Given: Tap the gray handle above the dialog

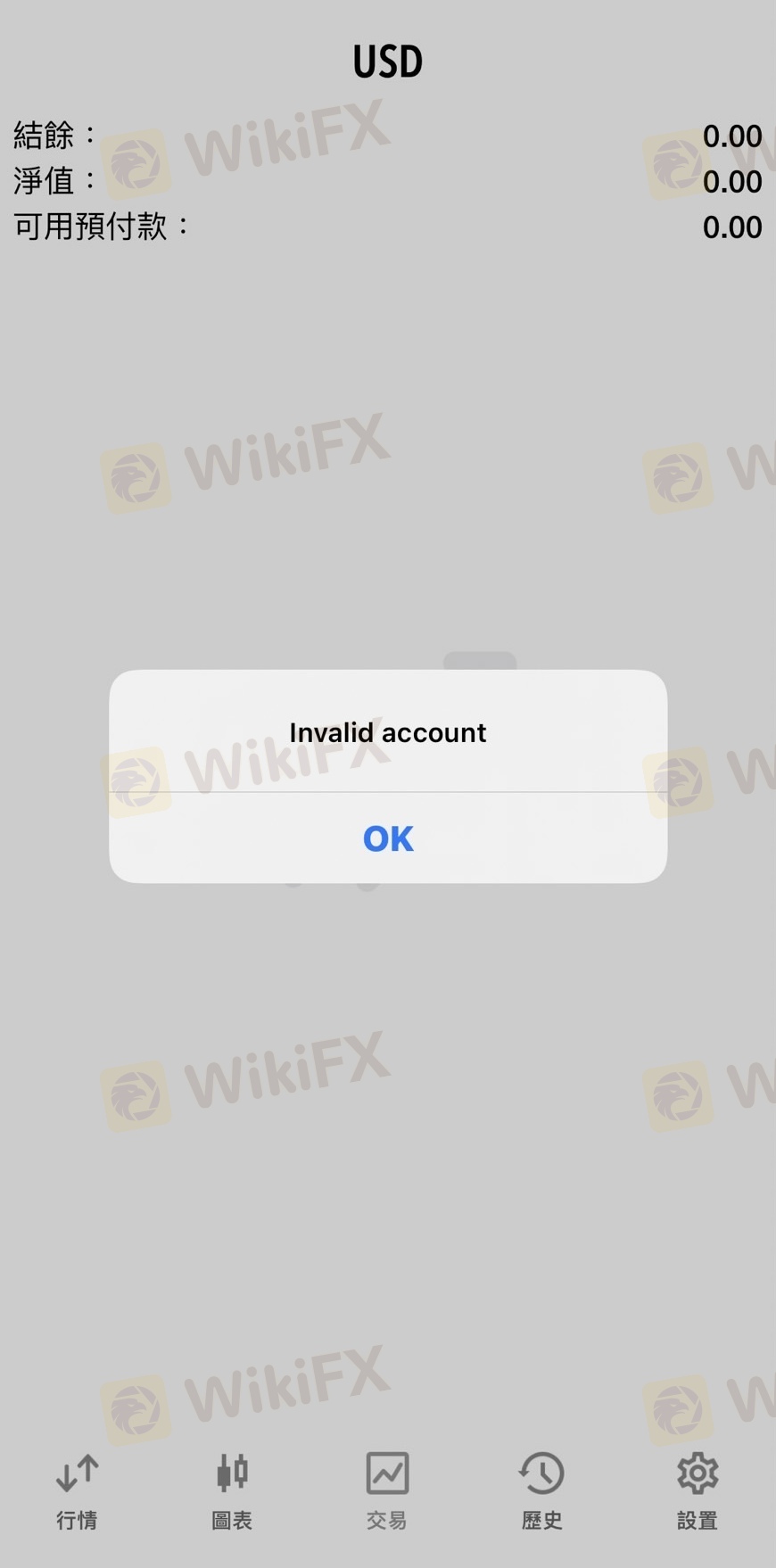Looking at the screenshot, I should coord(480,661).
